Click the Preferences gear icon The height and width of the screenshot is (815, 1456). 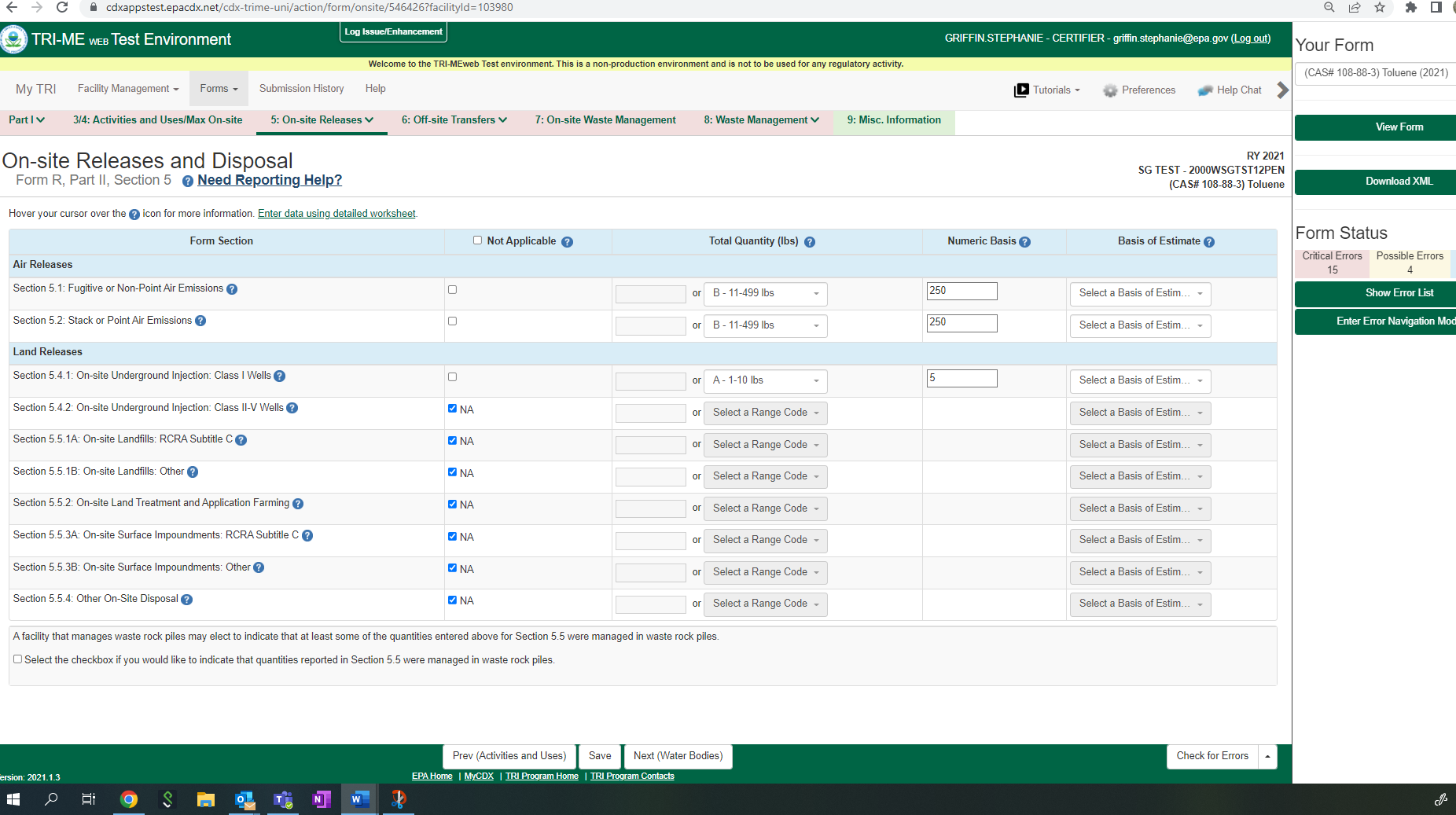pyautogui.click(x=1110, y=90)
